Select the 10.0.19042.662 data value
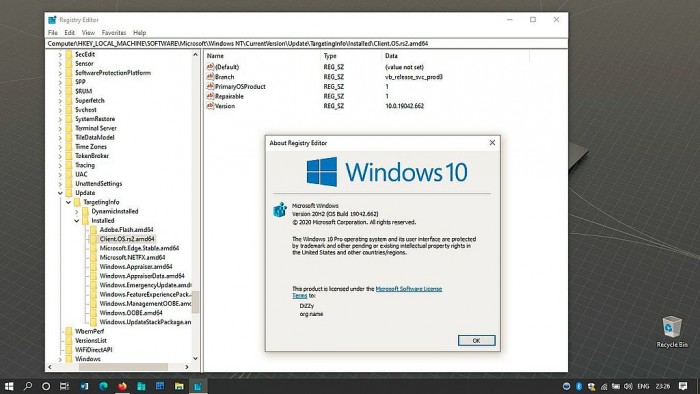The width and height of the screenshot is (700, 394). 404,106
